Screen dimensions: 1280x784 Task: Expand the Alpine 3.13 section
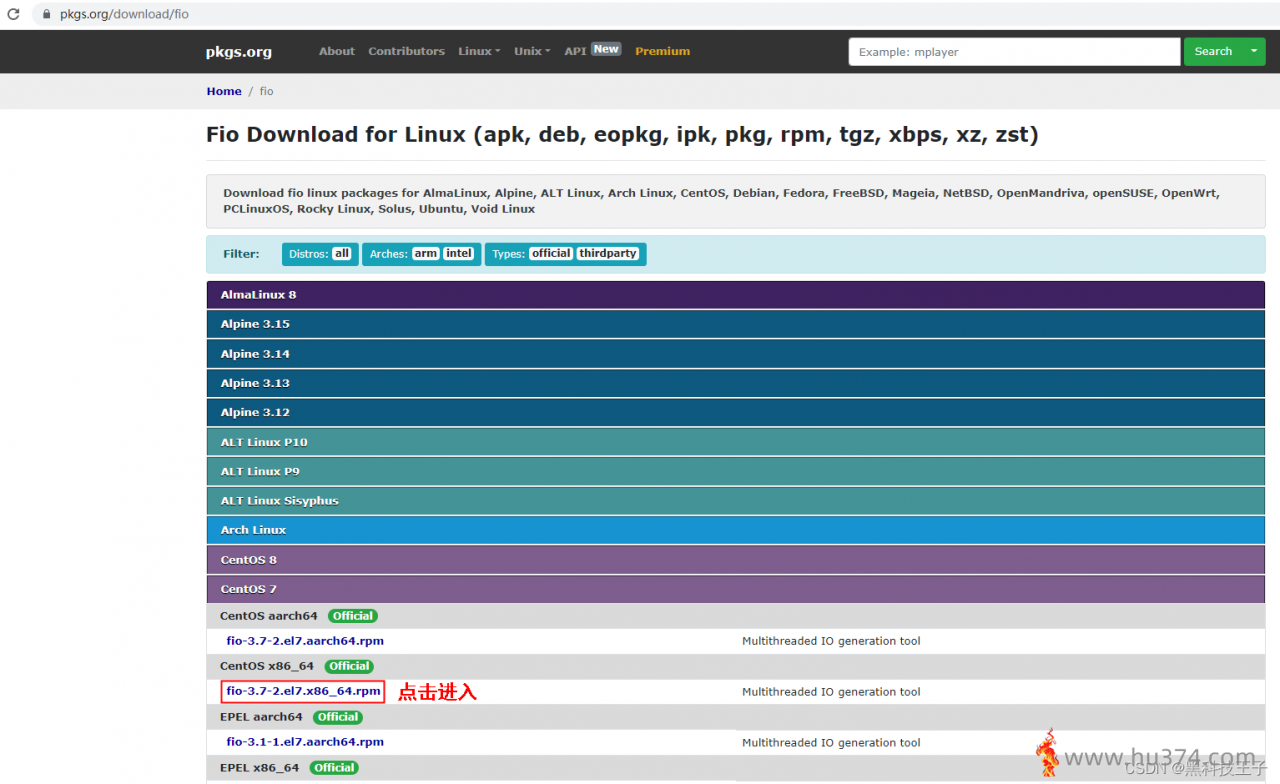pyautogui.click(x=735, y=383)
